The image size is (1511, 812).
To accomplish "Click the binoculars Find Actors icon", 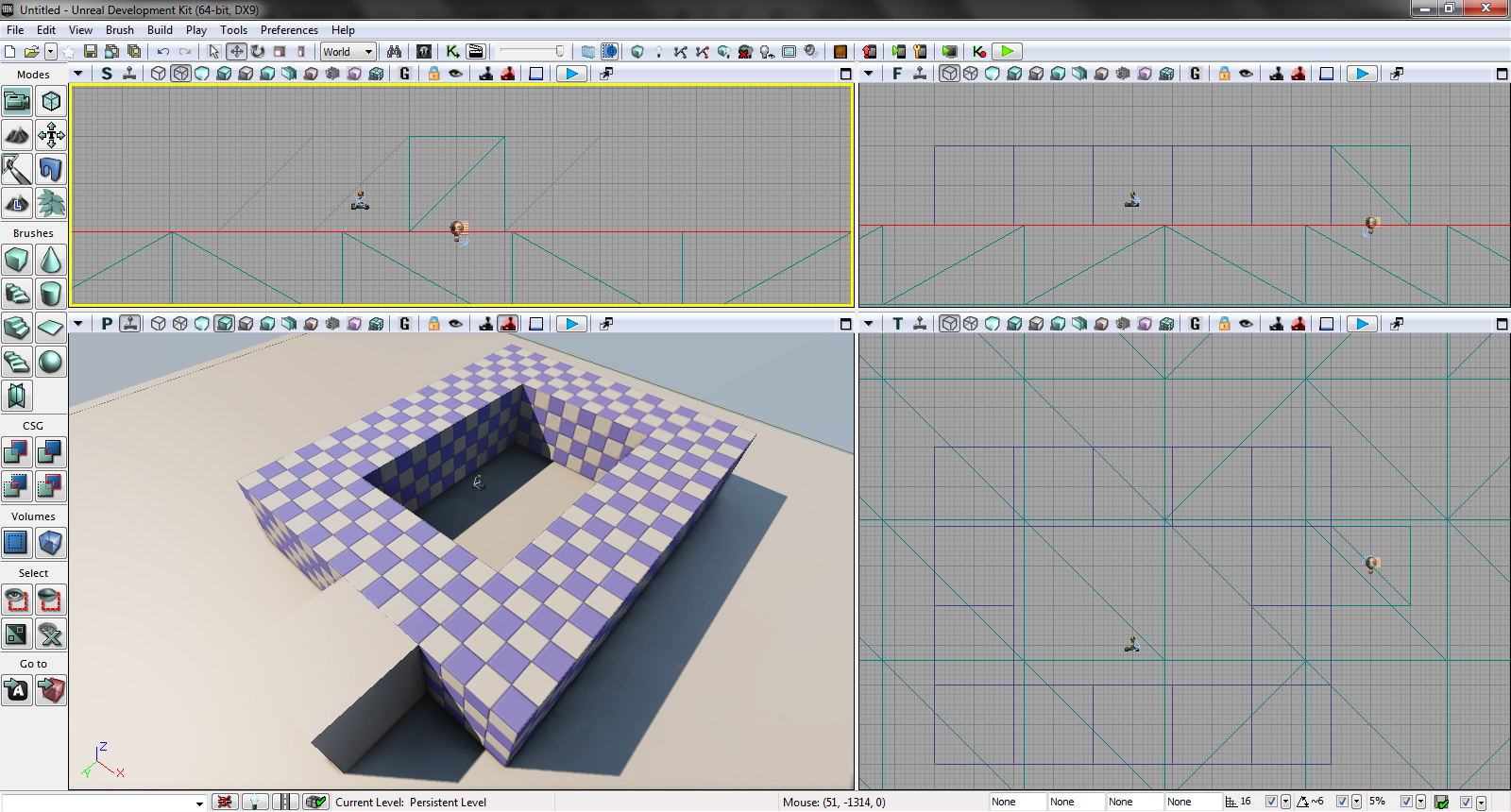I will pos(394,52).
